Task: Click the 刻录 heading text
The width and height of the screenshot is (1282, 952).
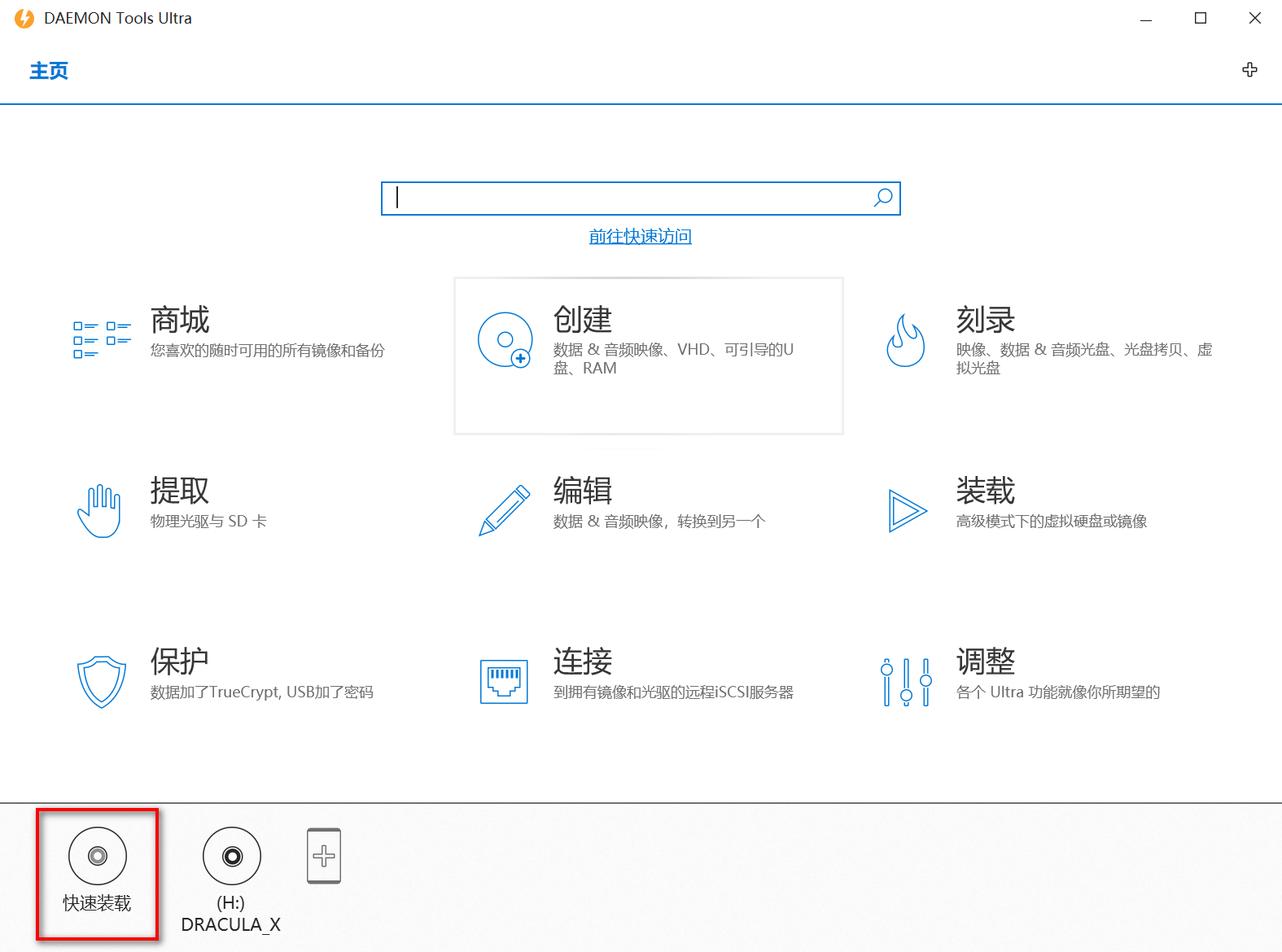Action: click(985, 320)
